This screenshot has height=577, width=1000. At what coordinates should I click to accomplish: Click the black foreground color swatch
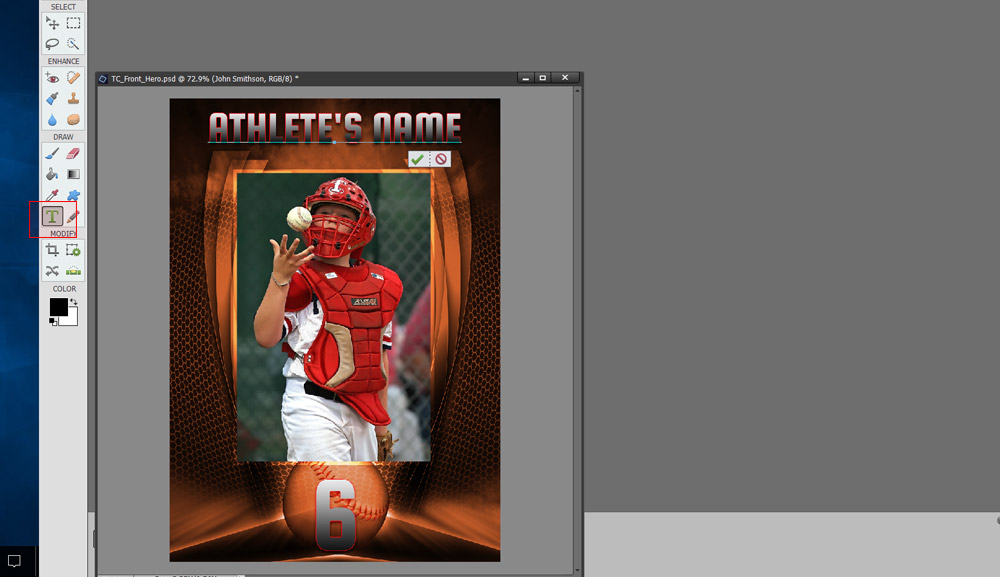pyautogui.click(x=58, y=307)
